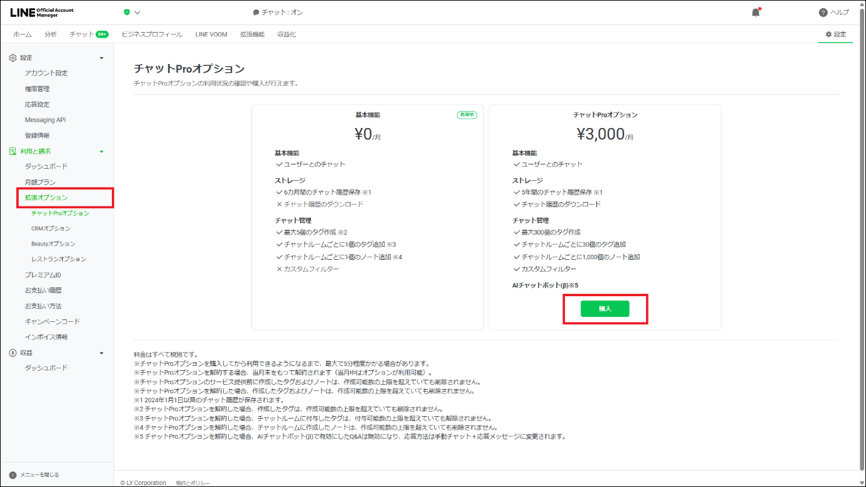Click チャット履歴のダウンロード in basic plan card
Image resolution: width=866 pixels, height=487 pixels.
[x=324, y=204]
